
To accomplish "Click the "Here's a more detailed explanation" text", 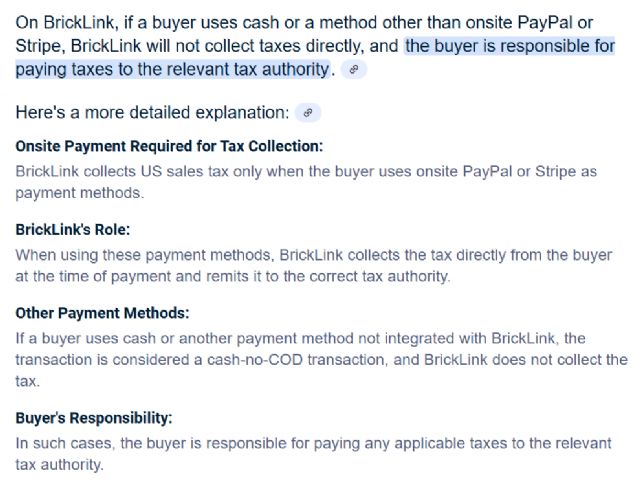I will [x=153, y=113].
